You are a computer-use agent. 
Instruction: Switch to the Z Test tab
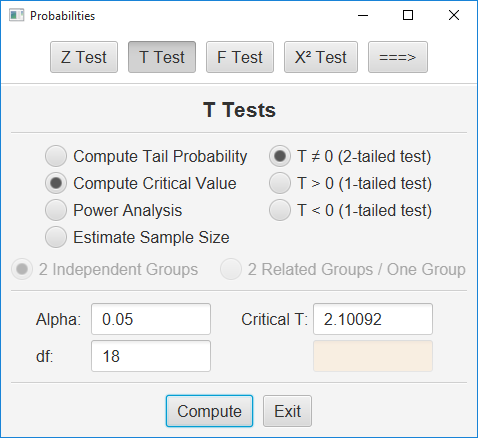(84, 57)
